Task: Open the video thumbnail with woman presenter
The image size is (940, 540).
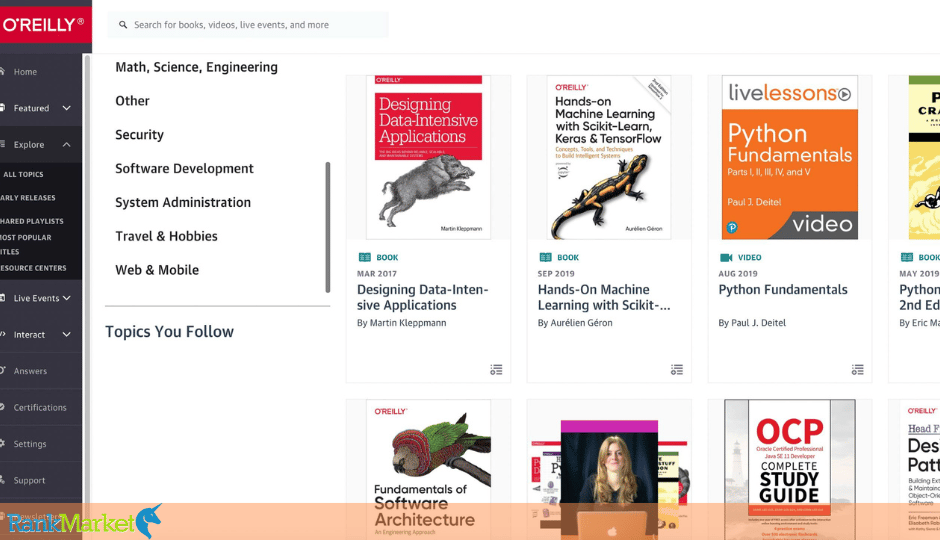Action: point(608,479)
